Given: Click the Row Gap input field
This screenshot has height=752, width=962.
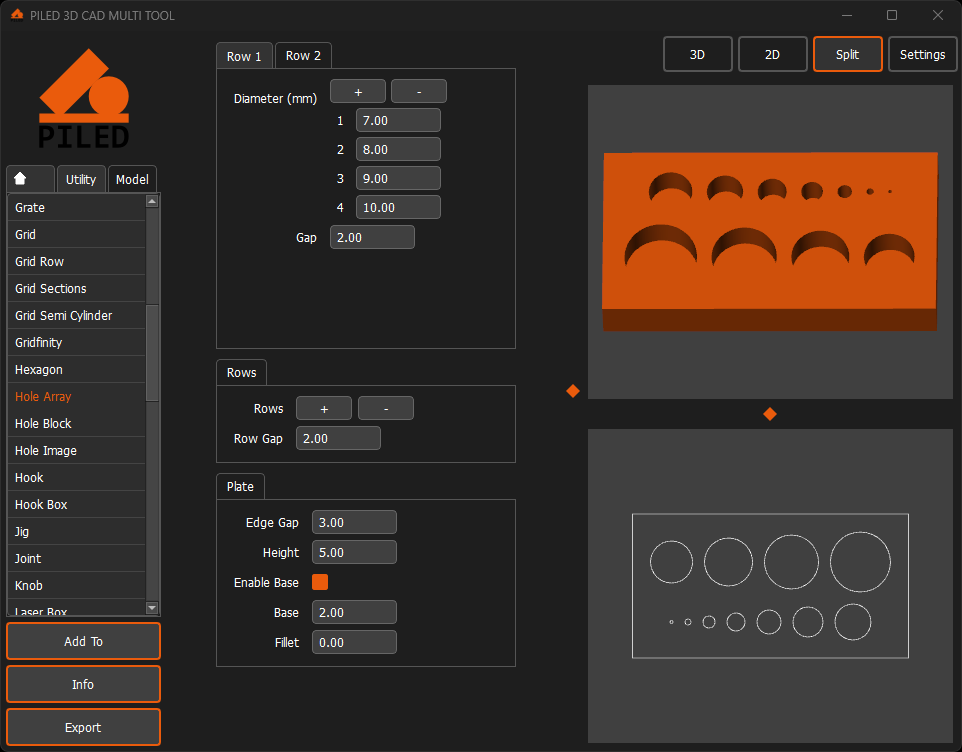Looking at the screenshot, I should pyautogui.click(x=338, y=438).
